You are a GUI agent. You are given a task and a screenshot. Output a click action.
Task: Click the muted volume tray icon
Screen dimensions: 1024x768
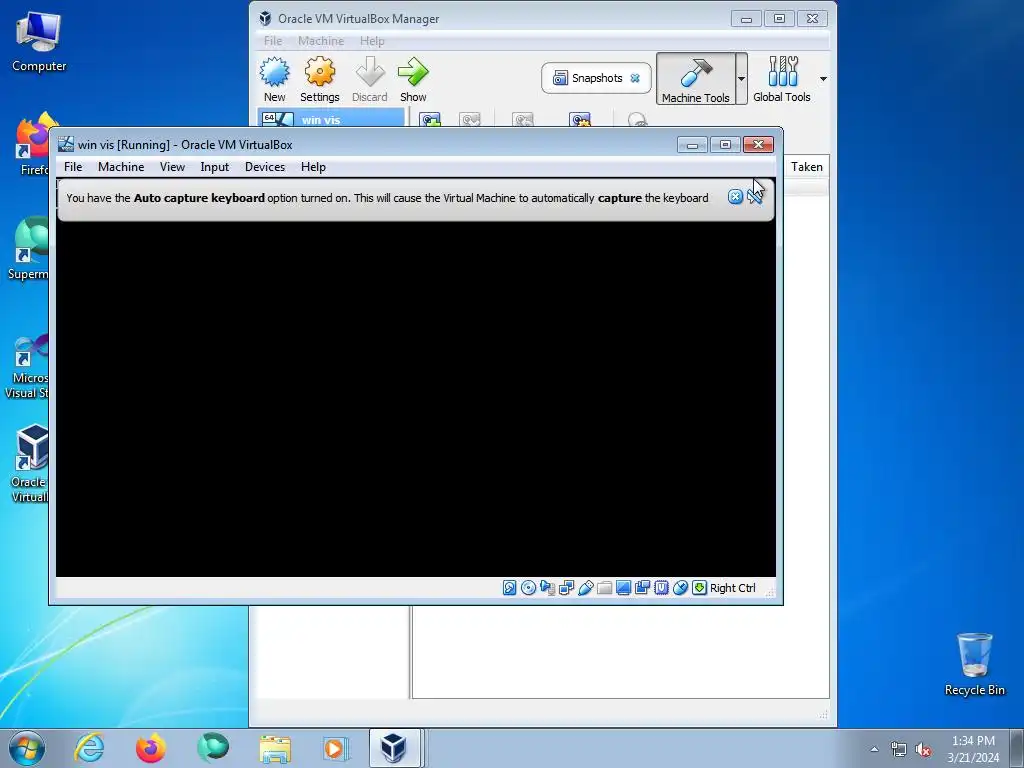pos(923,750)
